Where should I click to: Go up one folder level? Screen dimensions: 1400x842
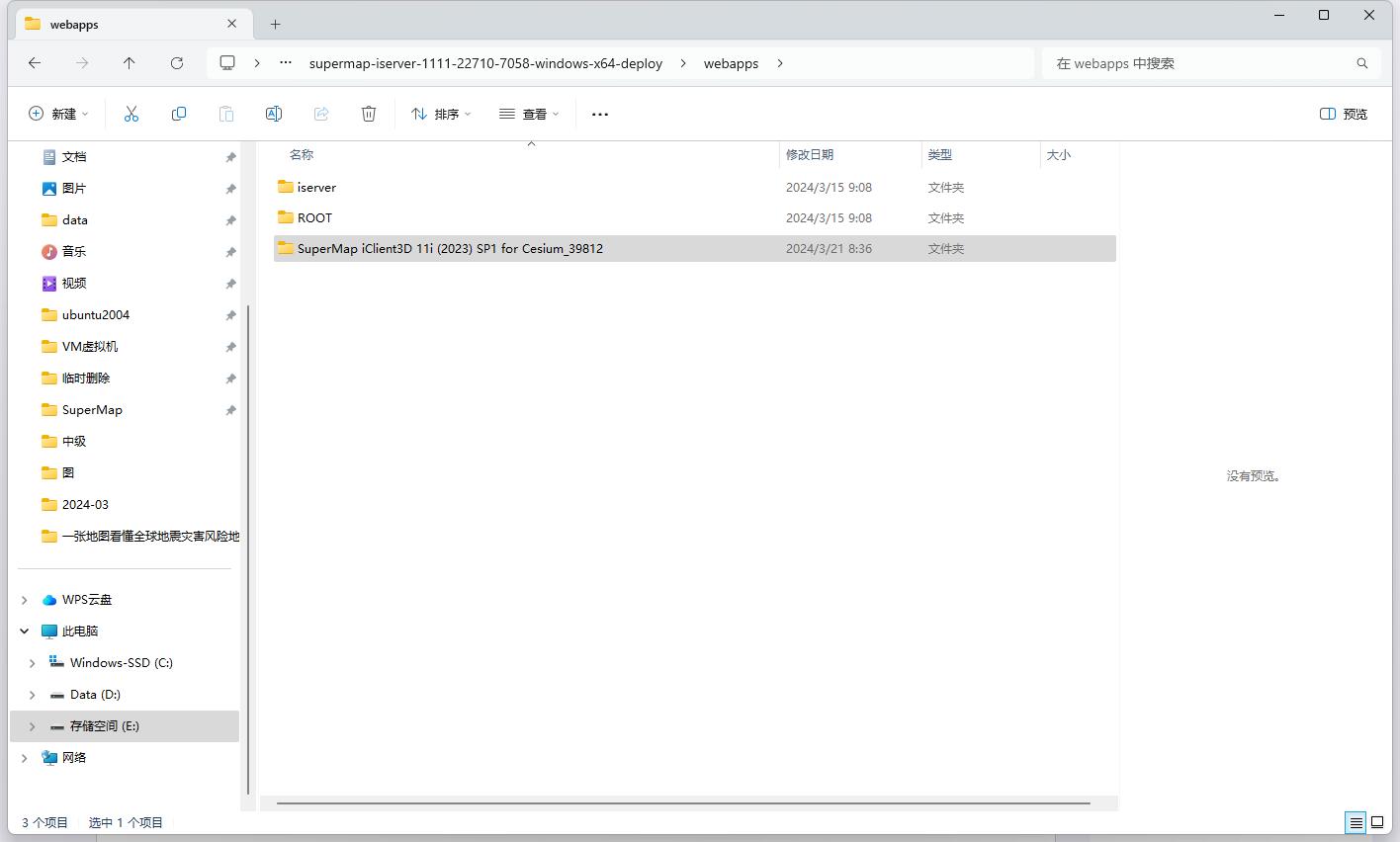tap(130, 62)
